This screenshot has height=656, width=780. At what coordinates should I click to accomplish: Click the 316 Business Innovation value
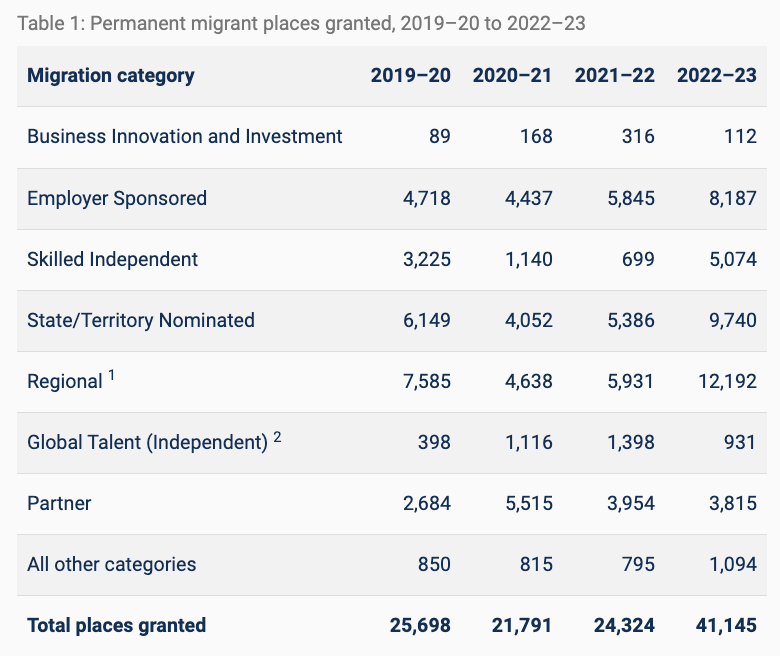pyautogui.click(x=637, y=137)
